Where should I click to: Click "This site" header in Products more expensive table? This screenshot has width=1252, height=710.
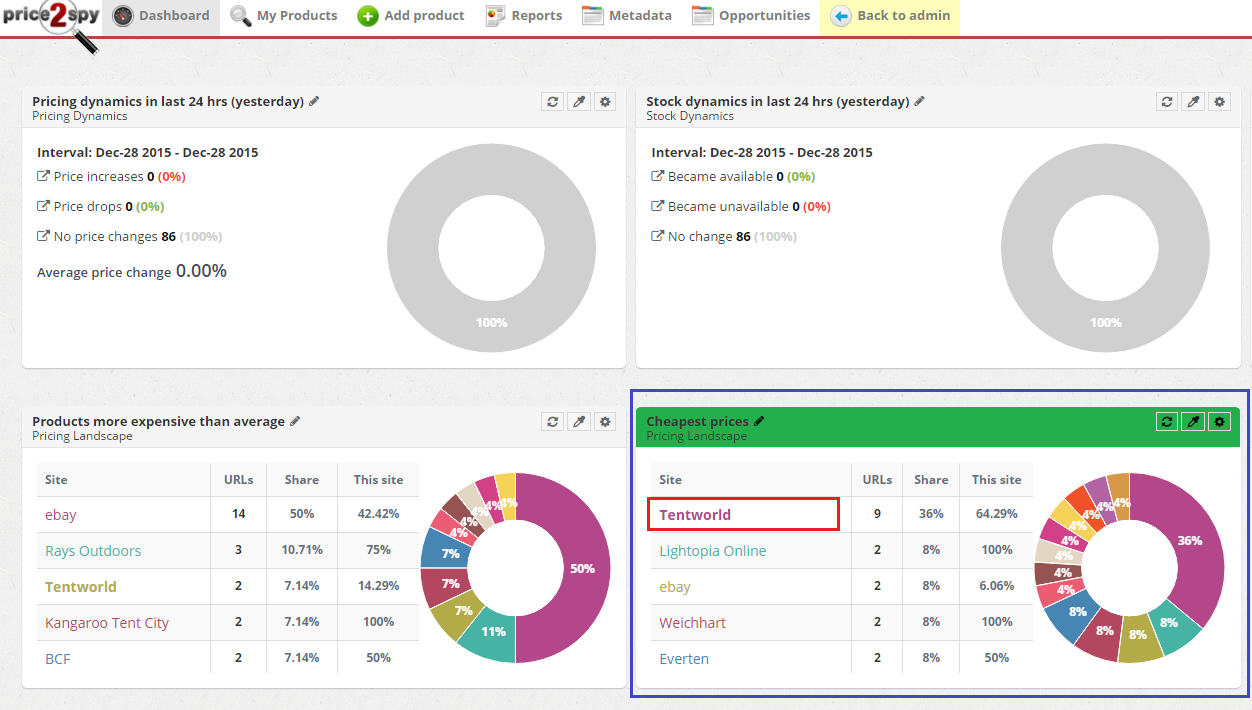pyautogui.click(x=378, y=480)
